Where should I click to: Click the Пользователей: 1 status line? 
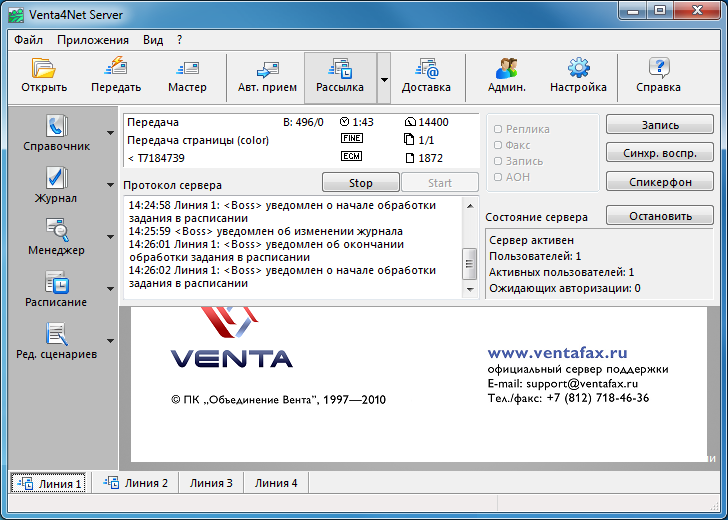(535, 256)
